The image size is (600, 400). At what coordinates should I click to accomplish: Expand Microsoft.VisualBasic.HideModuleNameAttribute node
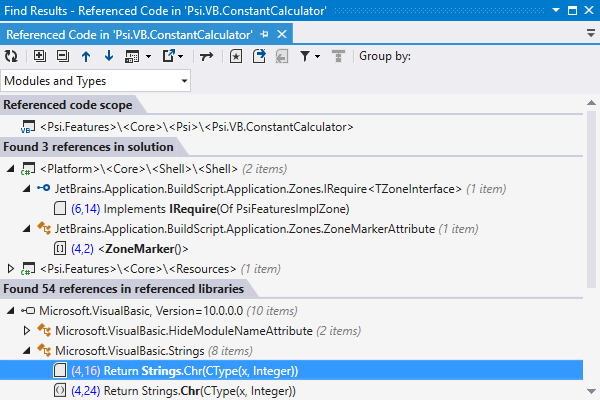tap(27, 330)
